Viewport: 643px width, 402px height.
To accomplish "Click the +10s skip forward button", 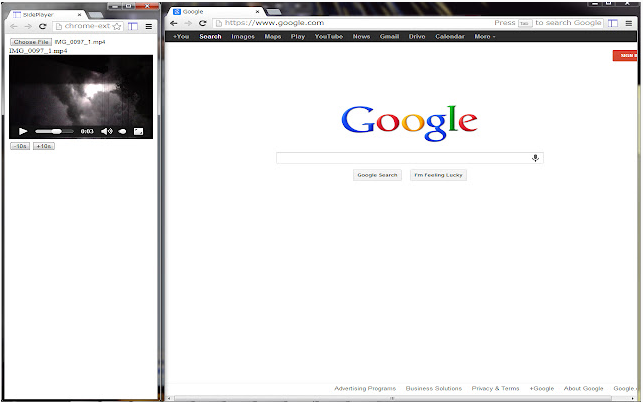I will 43,146.
